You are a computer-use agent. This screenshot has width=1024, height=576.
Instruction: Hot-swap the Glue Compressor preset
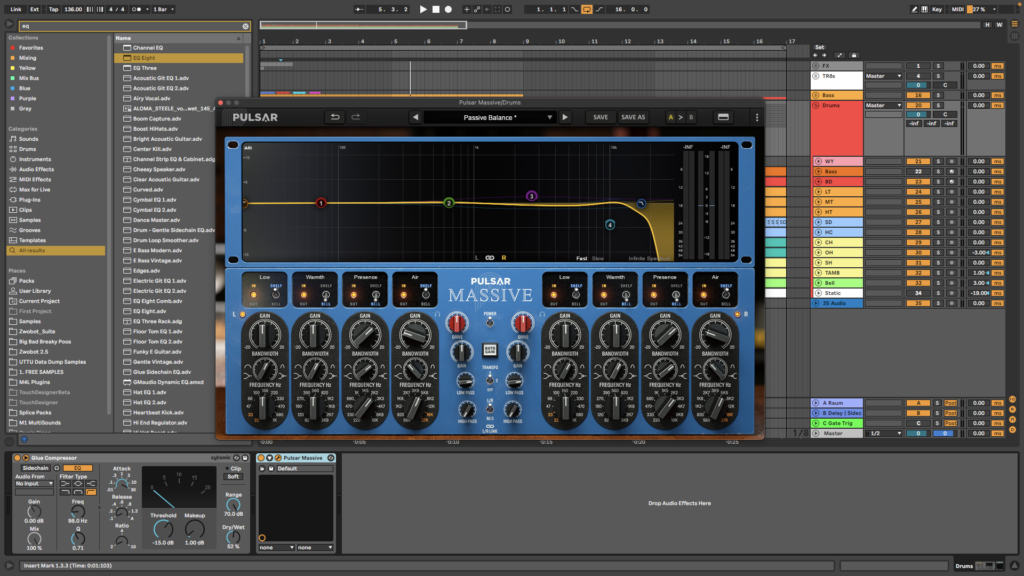pyautogui.click(x=236, y=458)
